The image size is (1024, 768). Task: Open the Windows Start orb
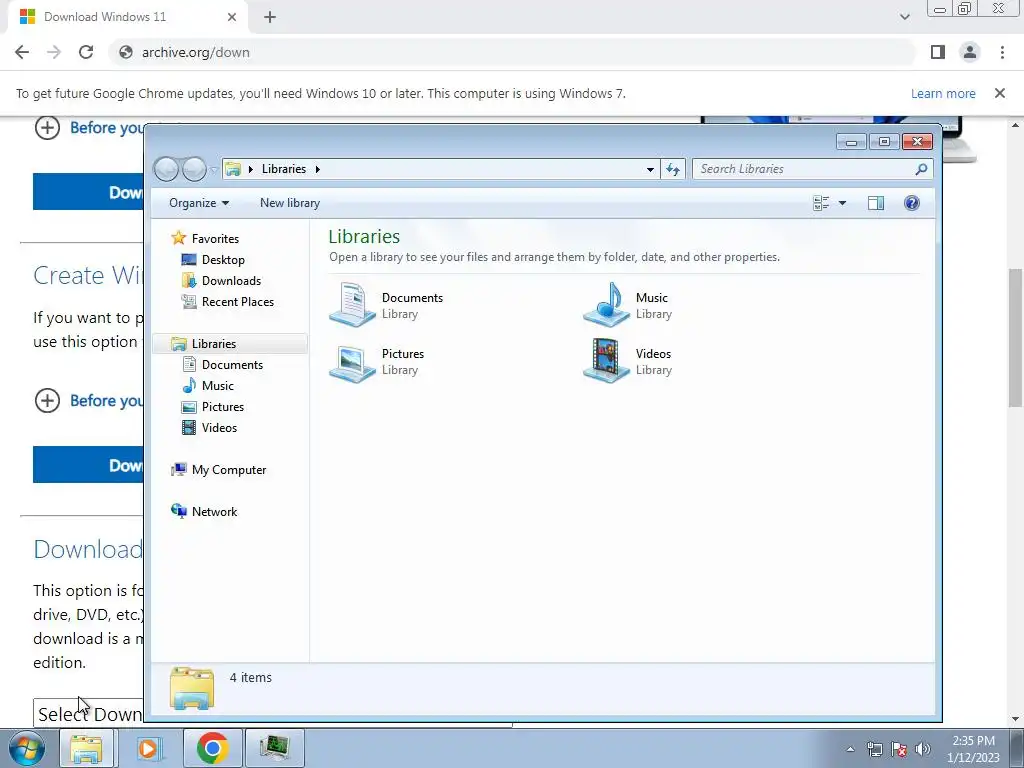click(27, 748)
